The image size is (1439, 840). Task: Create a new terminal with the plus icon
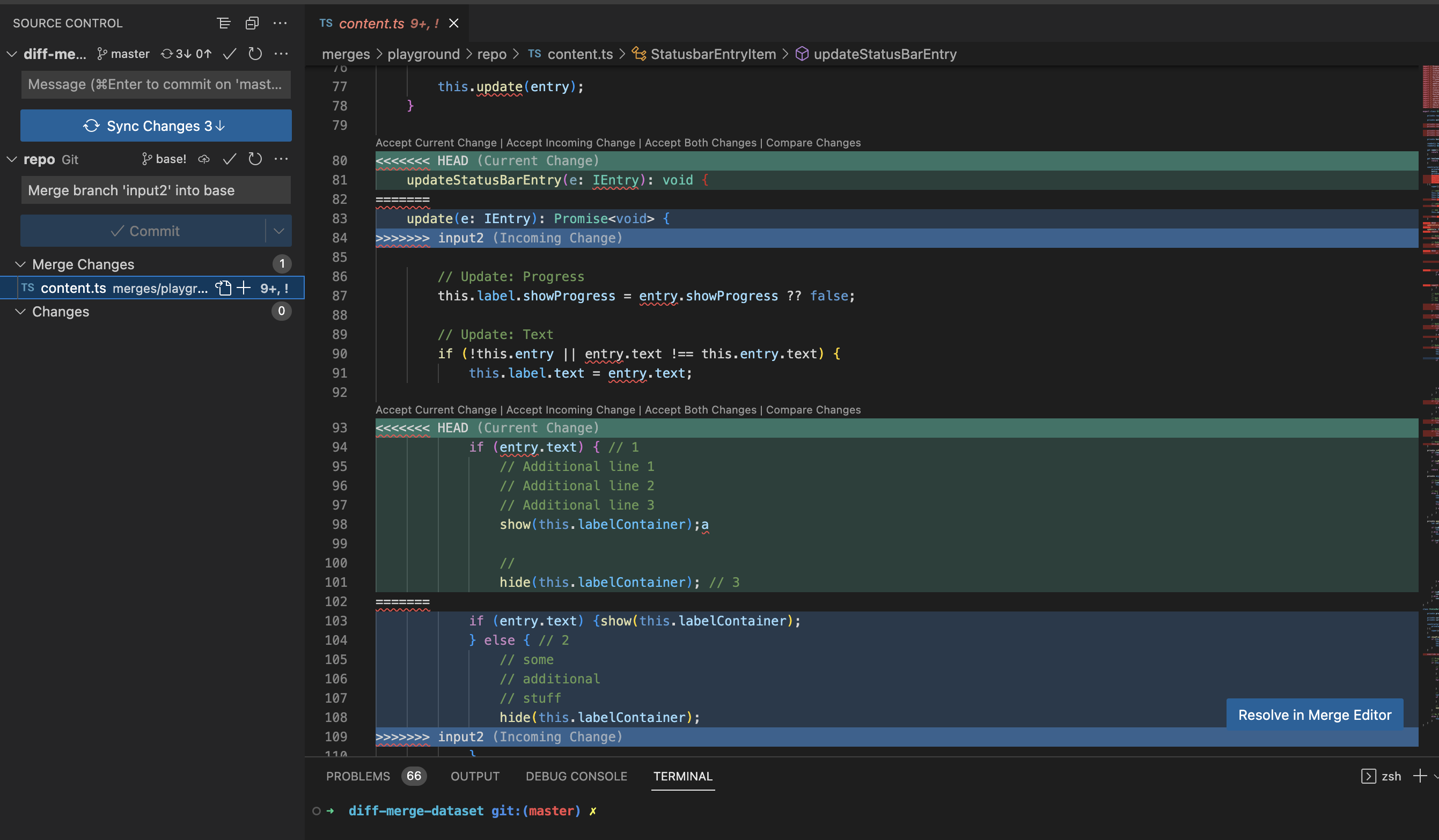1420,776
